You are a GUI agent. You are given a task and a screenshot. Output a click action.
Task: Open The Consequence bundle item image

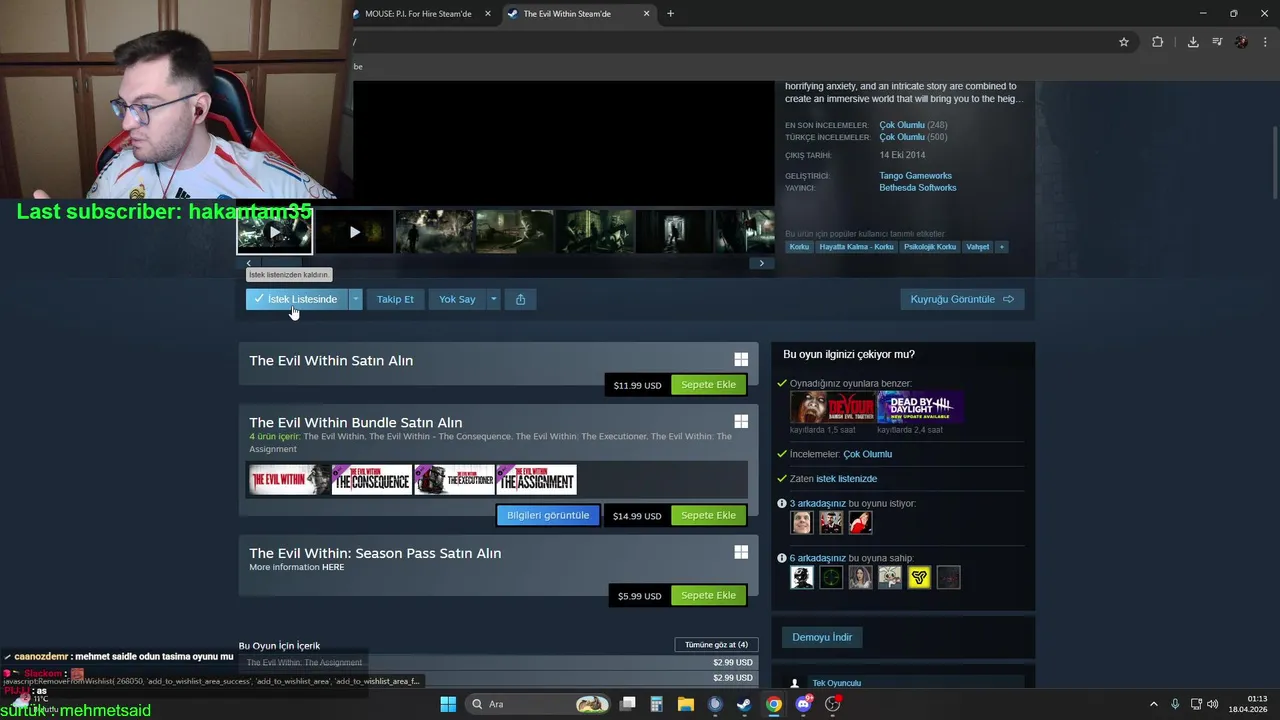372,480
